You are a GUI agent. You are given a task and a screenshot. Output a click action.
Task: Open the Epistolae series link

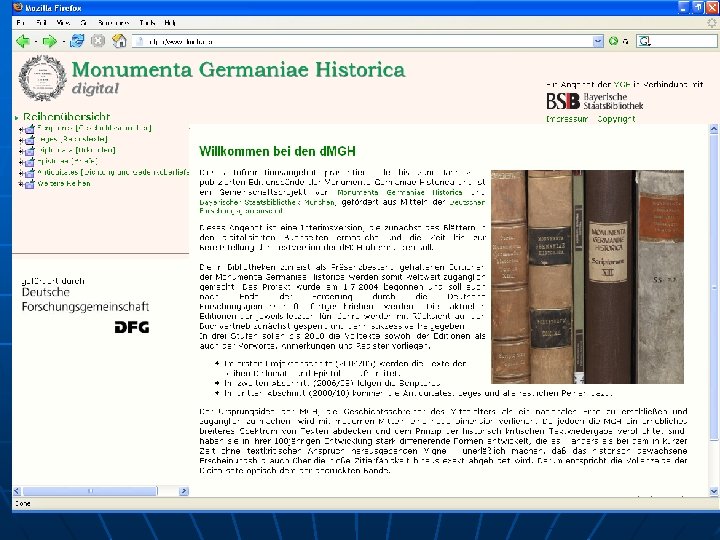pyautogui.click(x=68, y=161)
